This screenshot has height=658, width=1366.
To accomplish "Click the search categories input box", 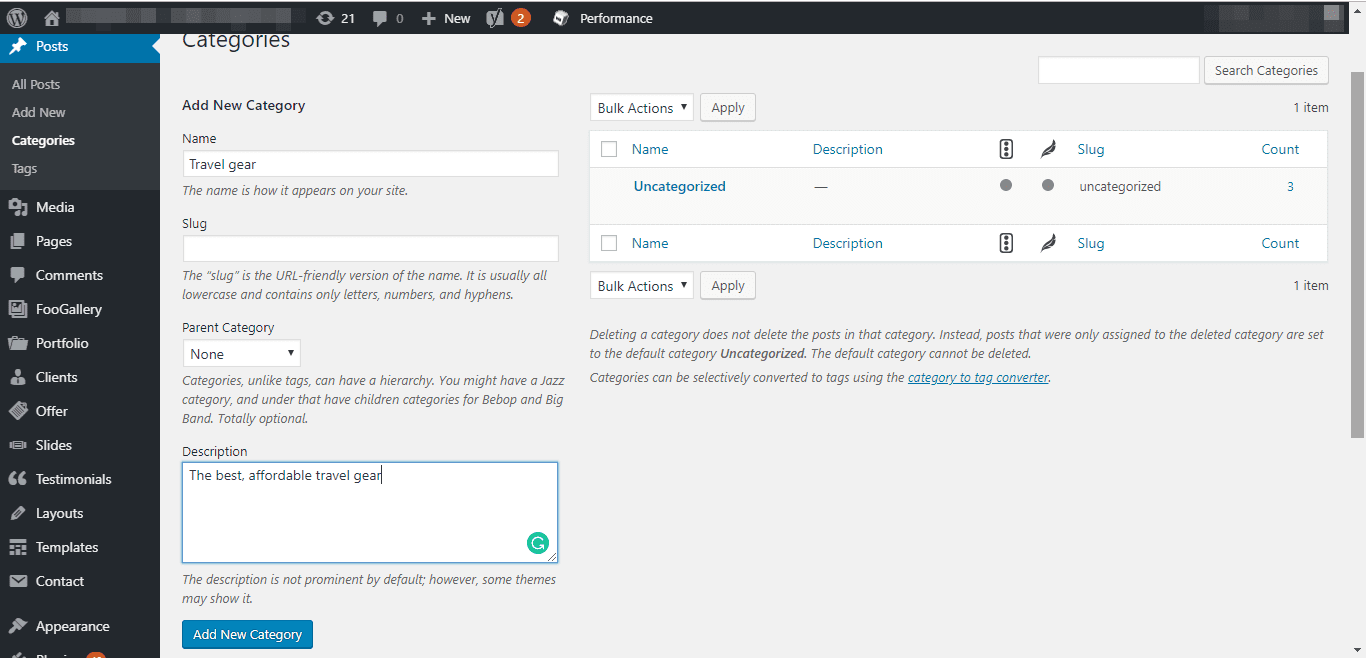I will click(x=1119, y=70).
